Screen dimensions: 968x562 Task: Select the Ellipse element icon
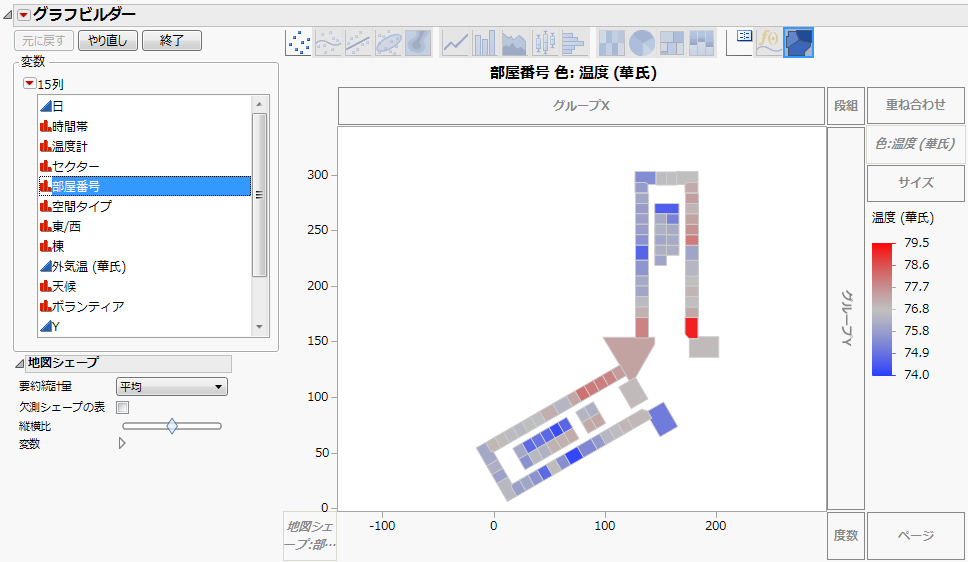point(388,43)
